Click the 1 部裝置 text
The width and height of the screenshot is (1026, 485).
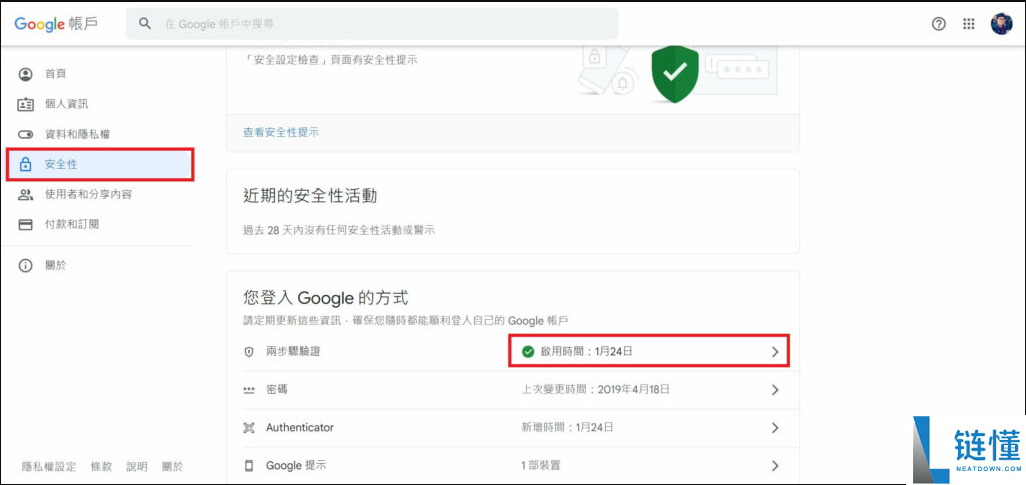(x=540, y=466)
